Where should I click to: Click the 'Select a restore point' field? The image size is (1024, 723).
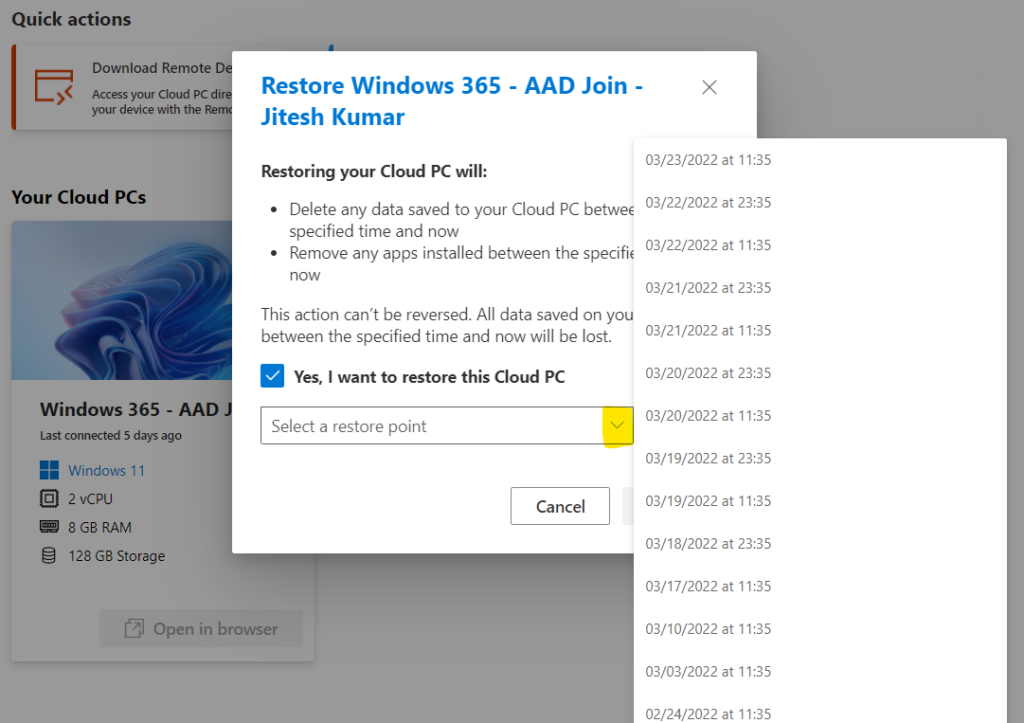pos(447,426)
